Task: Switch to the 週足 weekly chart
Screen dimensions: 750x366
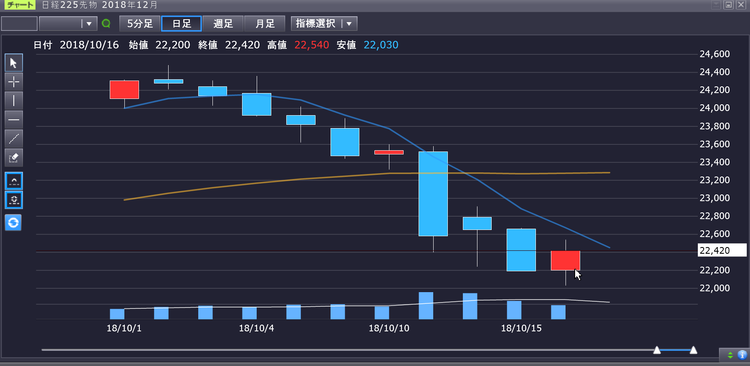Action: click(x=223, y=23)
